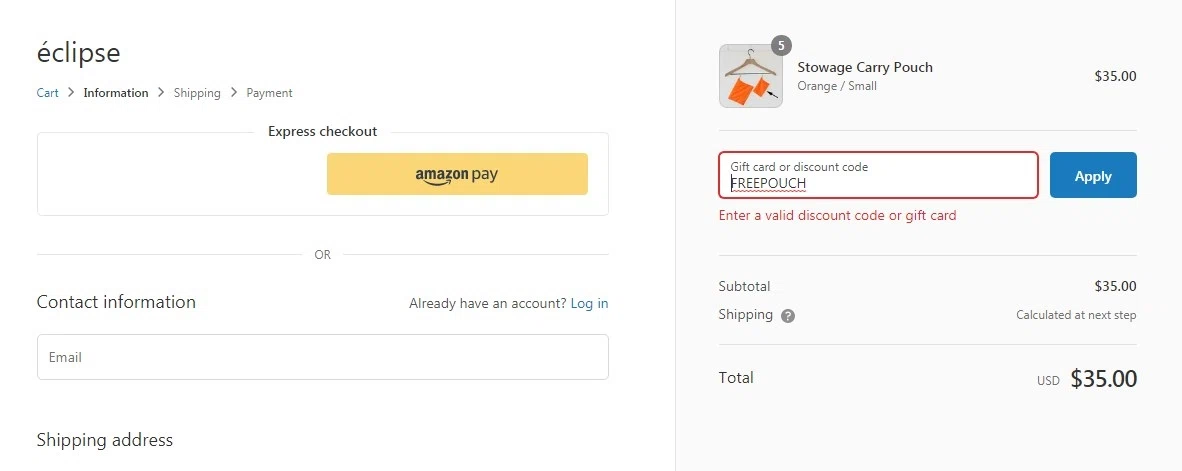Click the quantity badge on the product image

pos(781,45)
